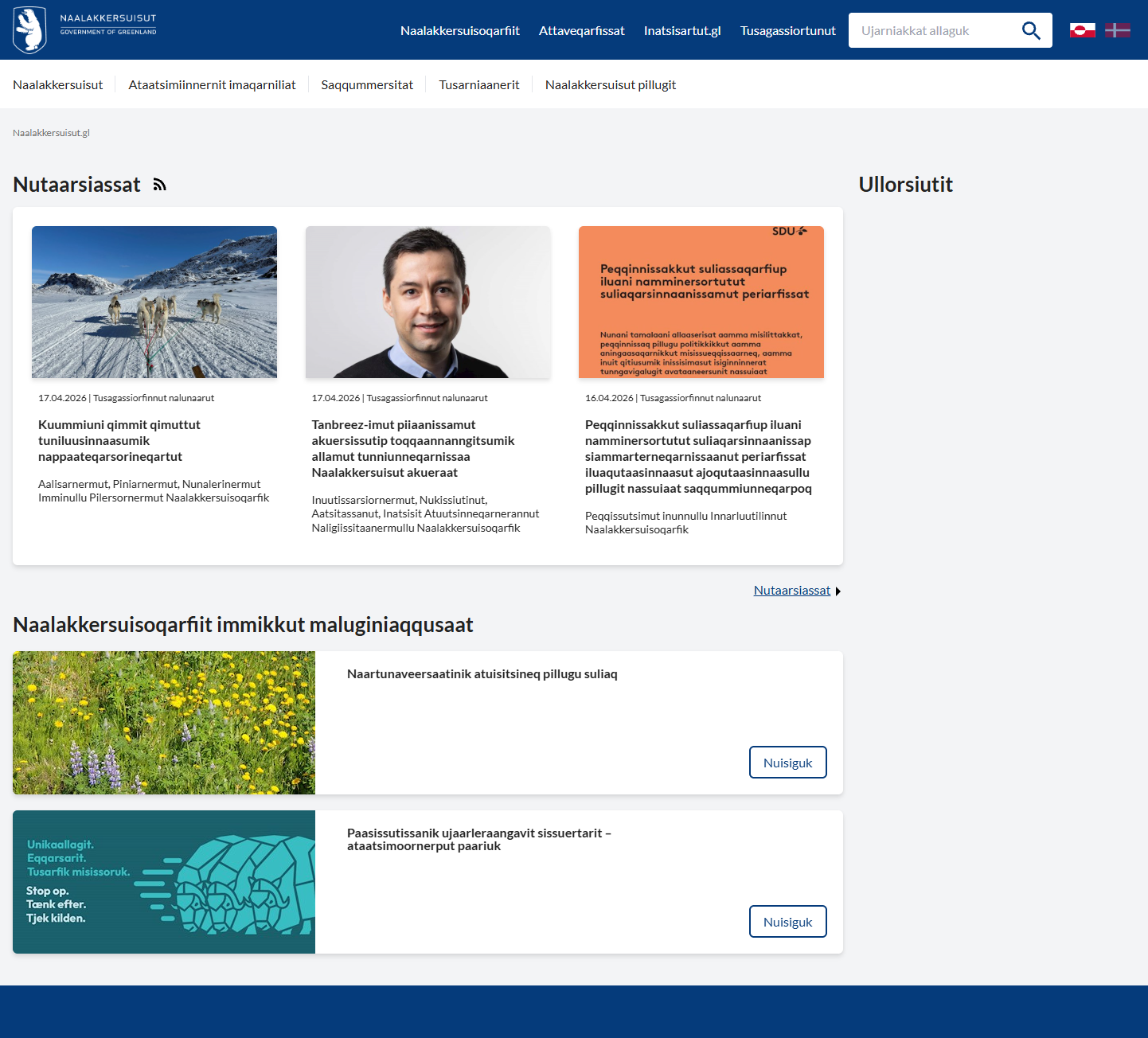This screenshot has height=1038, width=1148.
Task: Select the Ataatsimiinnernit imaqarniliat tab
Action: pos(212,84)
